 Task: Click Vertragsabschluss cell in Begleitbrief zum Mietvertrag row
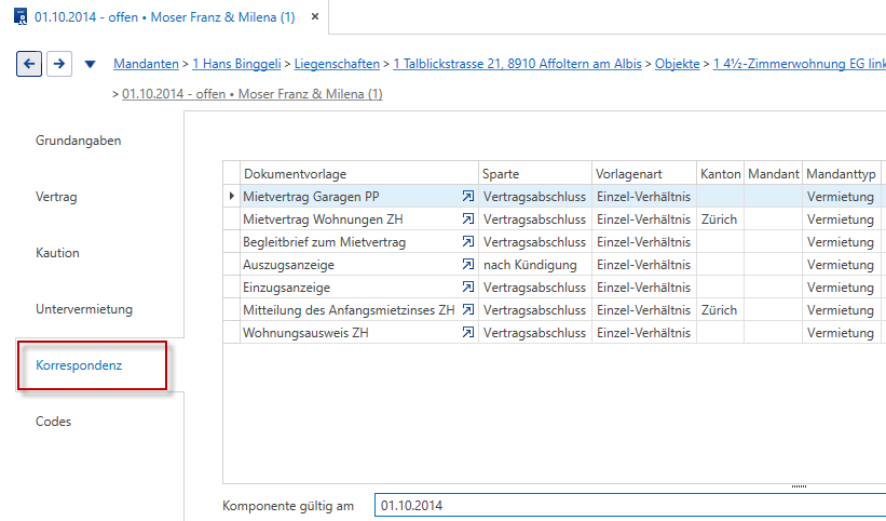535,242
